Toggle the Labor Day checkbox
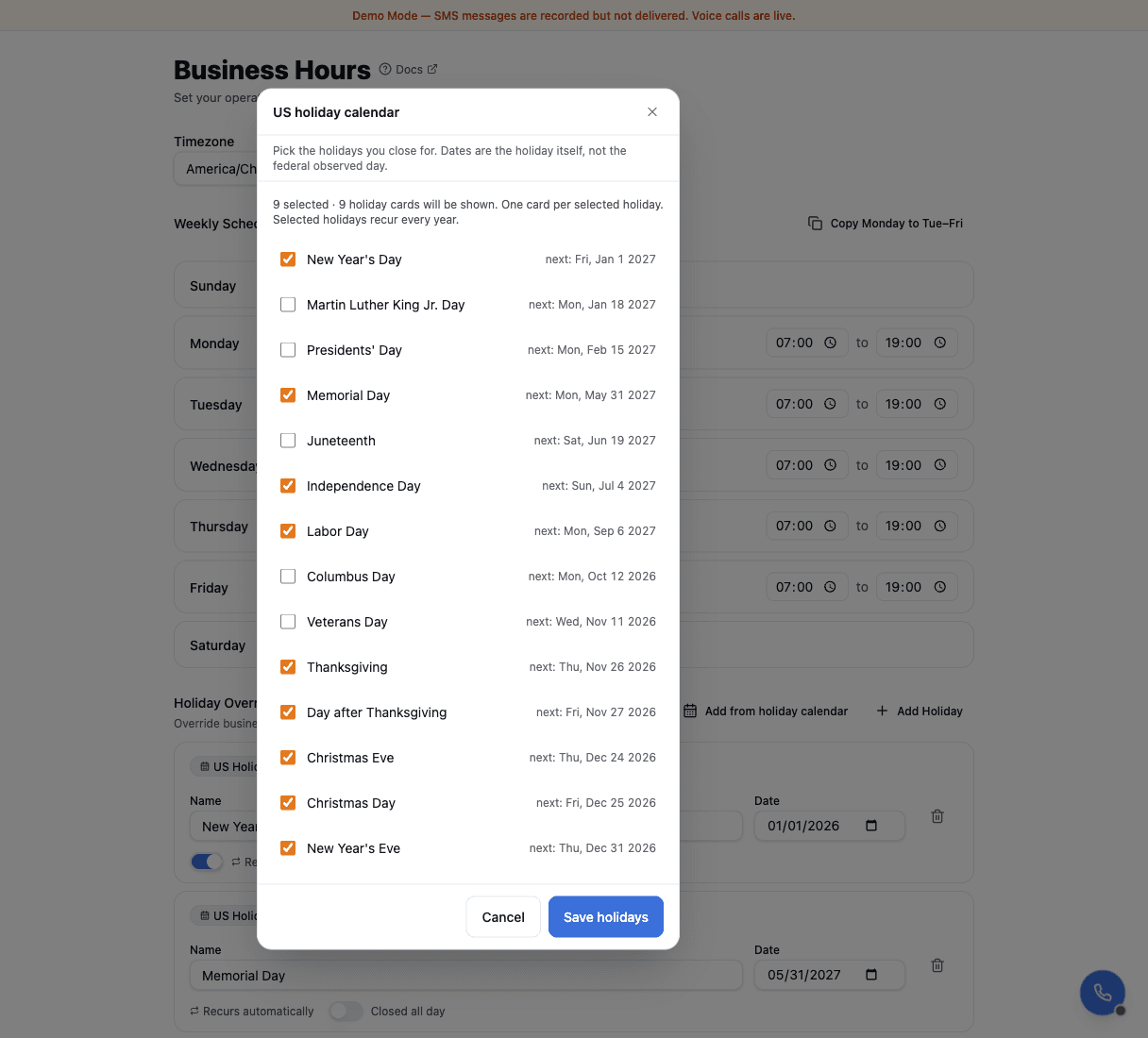The height and width of the screenshot is (1038, 1148). point(288,531)
